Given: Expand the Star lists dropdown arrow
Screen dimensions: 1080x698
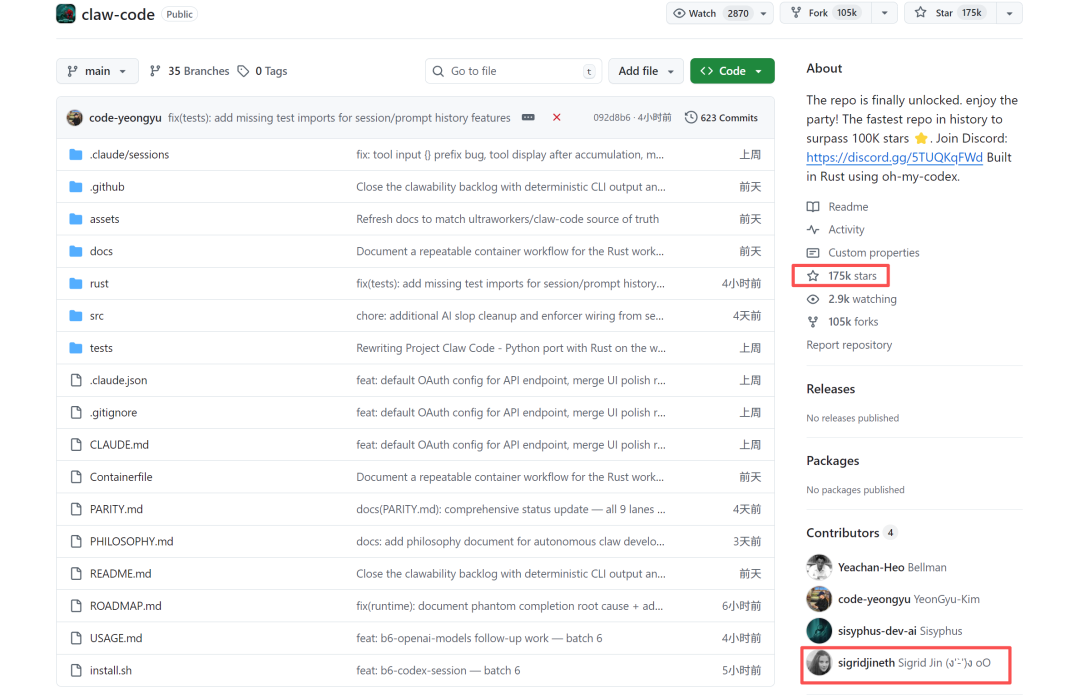Looking at the screenshot, I should point(1008,13).
